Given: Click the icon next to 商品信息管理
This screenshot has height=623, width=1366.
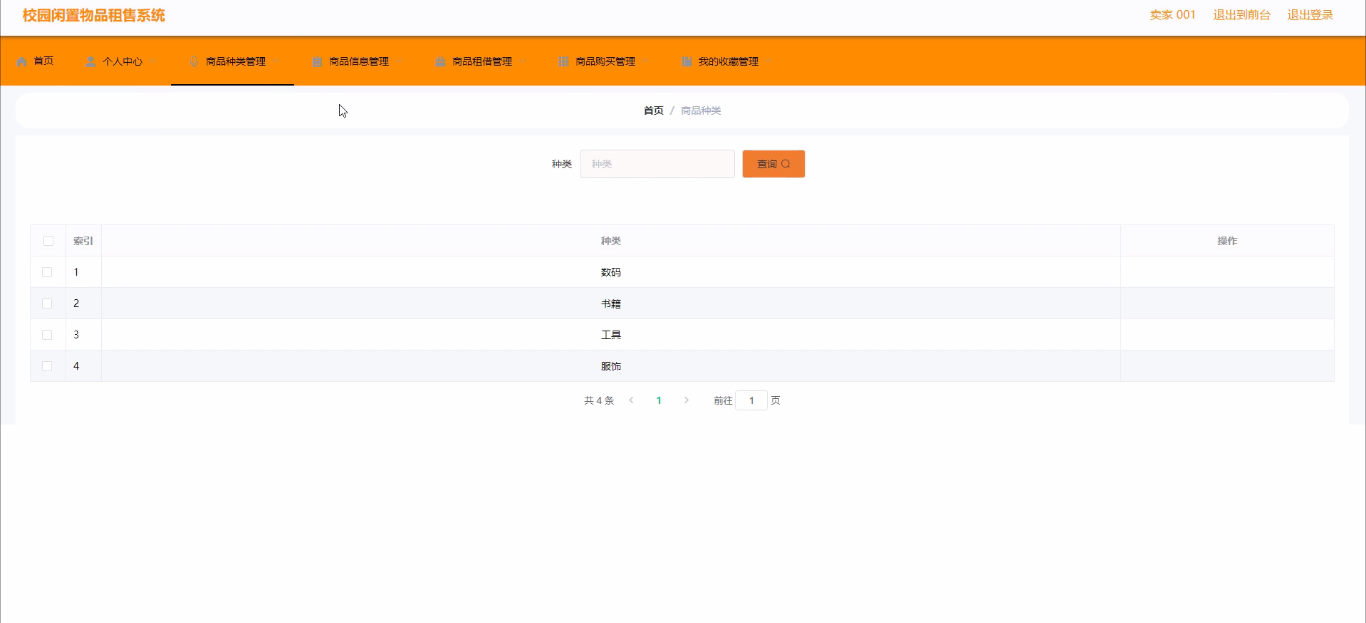Looking at the screenshot, I should point(317,62).
